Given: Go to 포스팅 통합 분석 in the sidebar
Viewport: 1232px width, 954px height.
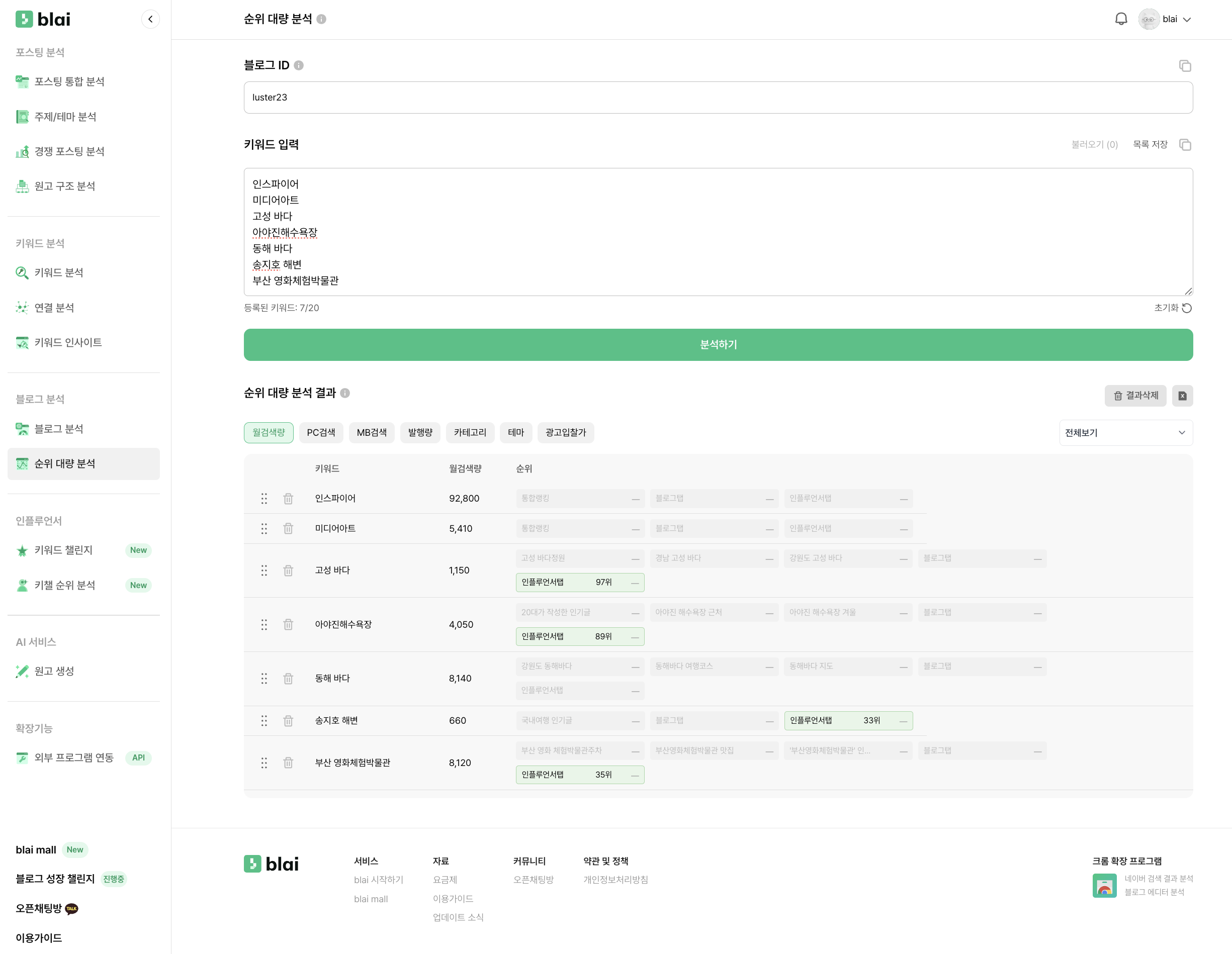Looking at the screenshot, I should tap(69, 82).
